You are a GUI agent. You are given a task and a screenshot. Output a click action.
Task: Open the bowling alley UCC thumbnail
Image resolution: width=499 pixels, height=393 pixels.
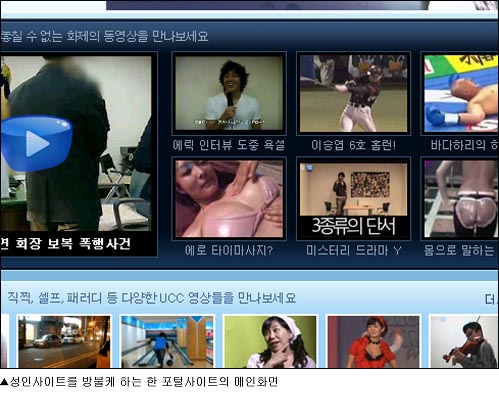tap(167, 342)
